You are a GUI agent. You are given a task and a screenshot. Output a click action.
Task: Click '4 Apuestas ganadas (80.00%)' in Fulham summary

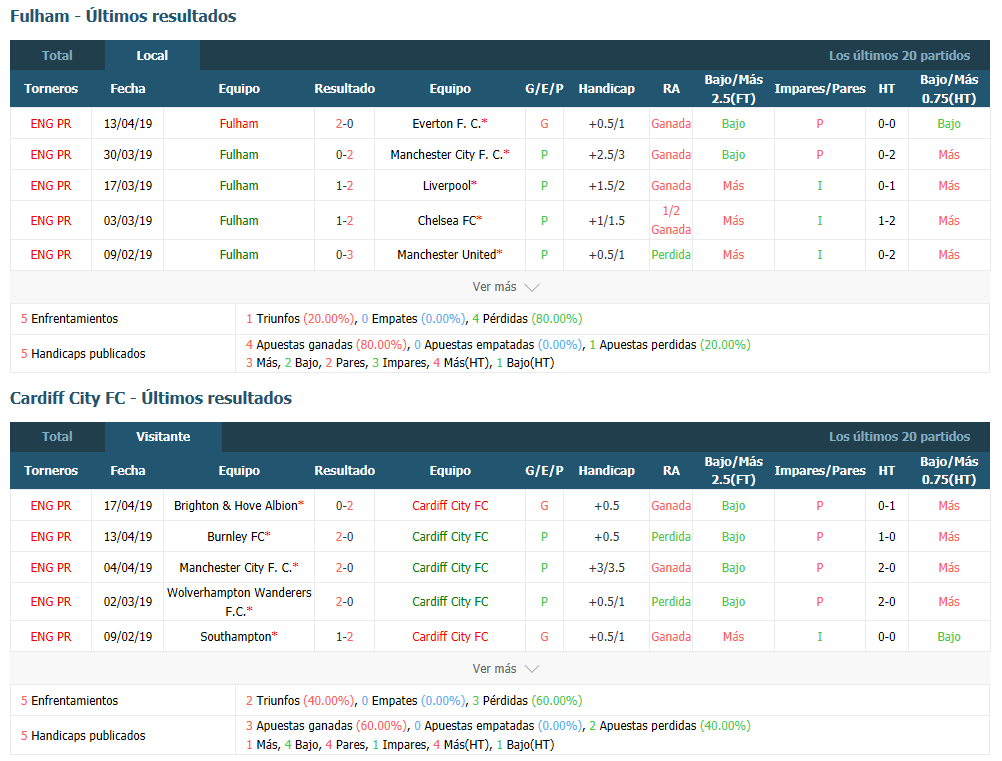point(326,345)
